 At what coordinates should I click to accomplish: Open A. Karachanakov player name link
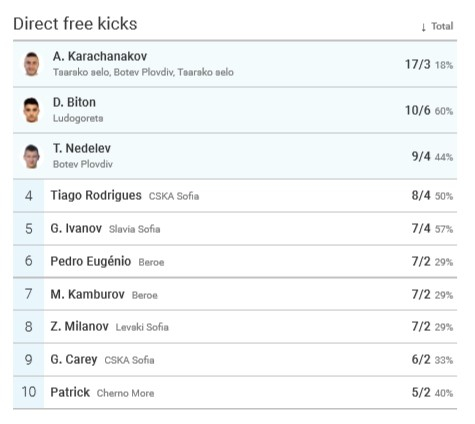click(100, 56)
